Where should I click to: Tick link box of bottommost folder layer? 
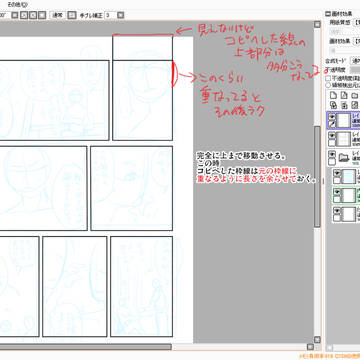[x=338, y=218]
